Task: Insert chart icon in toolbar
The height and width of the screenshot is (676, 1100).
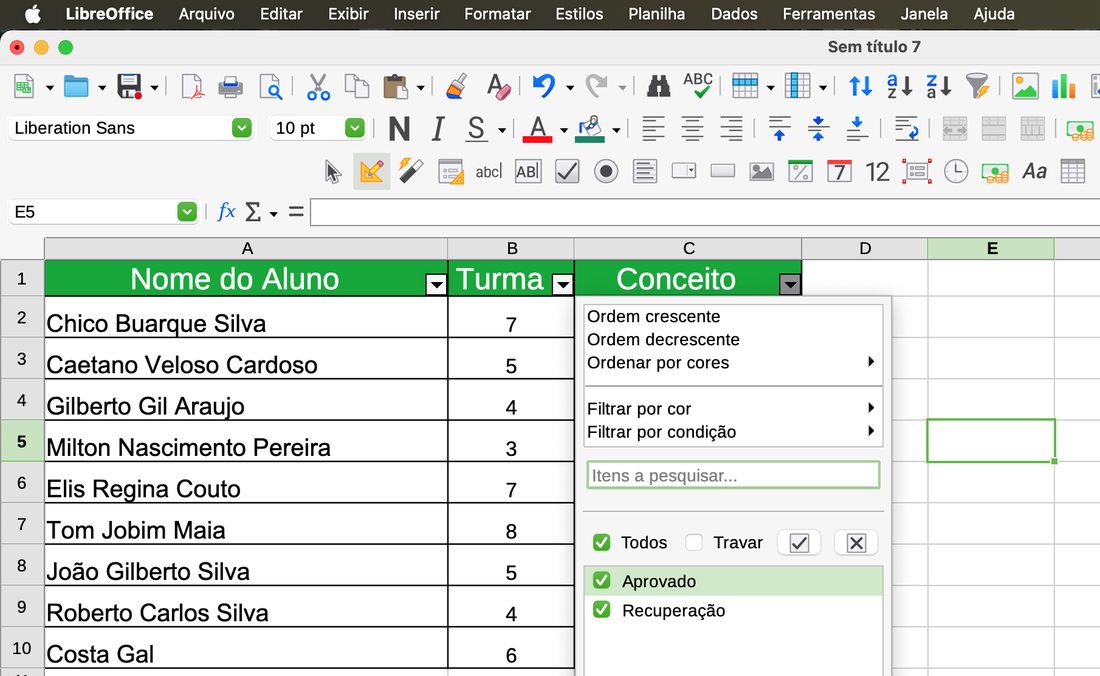Action: tap(1064, 86)
